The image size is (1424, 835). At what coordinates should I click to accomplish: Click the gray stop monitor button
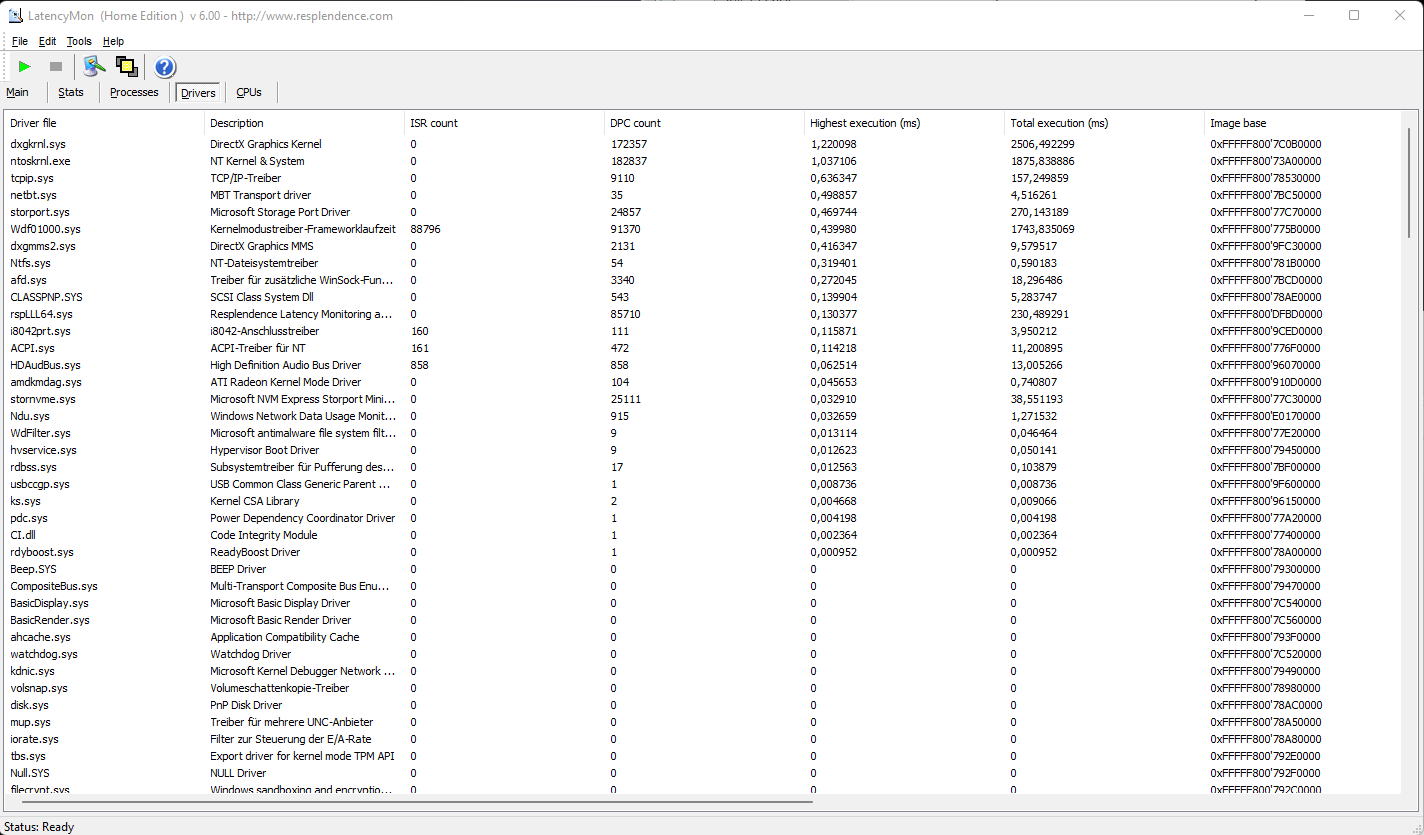[56, 67]
